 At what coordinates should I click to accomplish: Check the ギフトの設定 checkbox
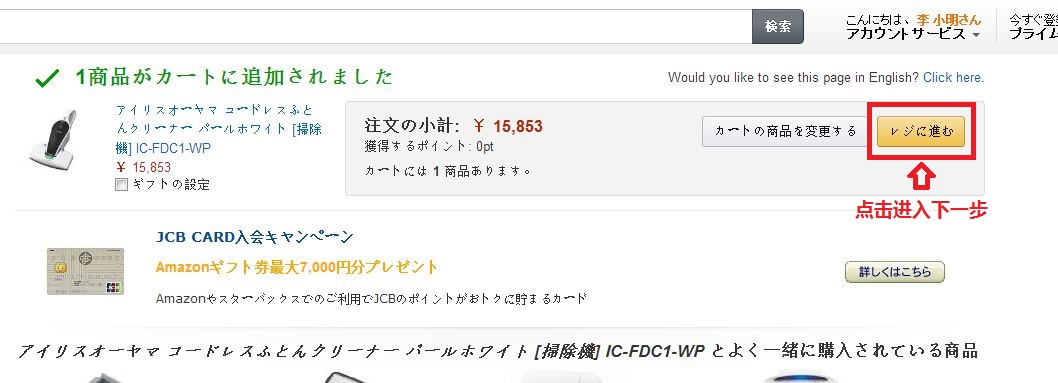click(x=121, y=185)
